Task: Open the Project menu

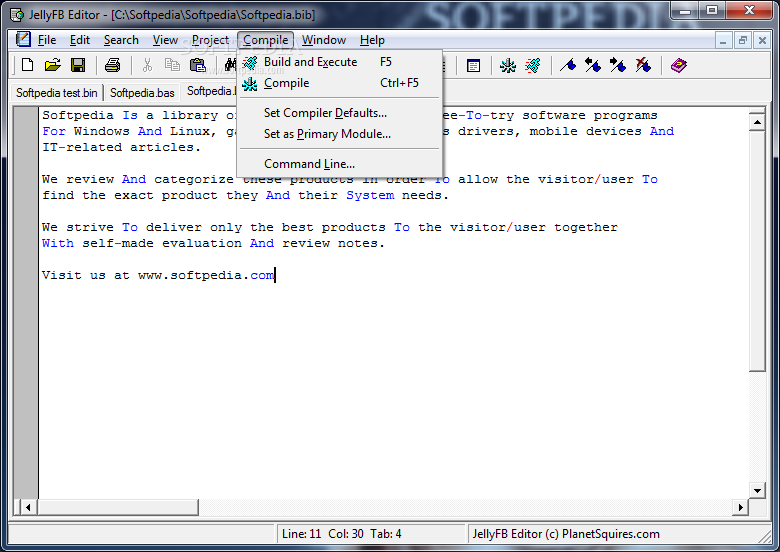Action: pos(210,40)
